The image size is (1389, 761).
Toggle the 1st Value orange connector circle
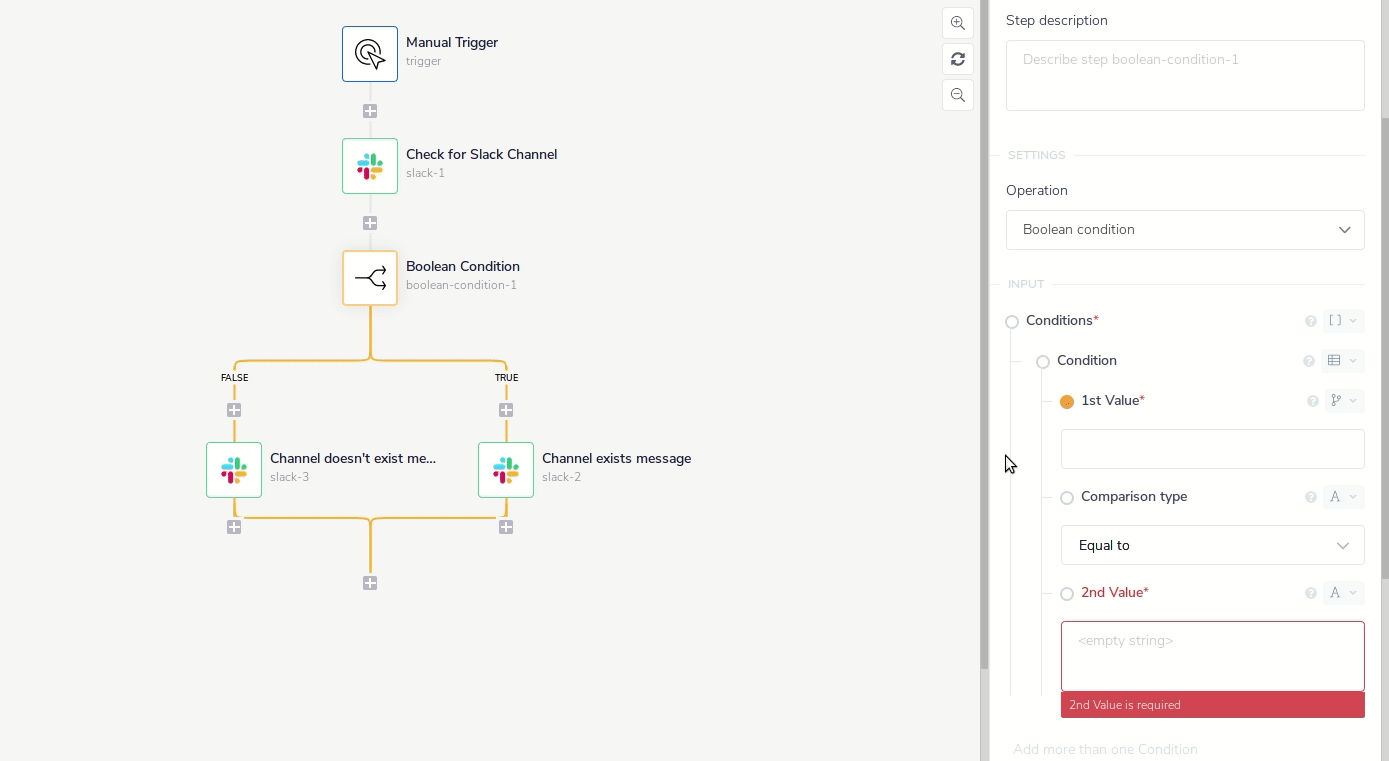[1067, 402]
